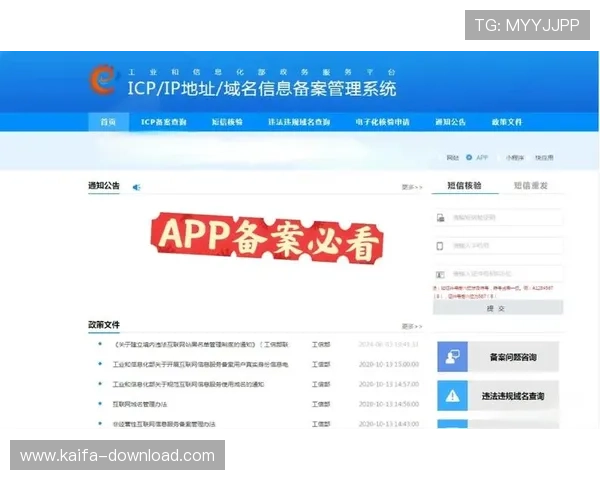This screenshot has width=600, height=480.
Task: Open 短信核验 in the navigation bar
Action: tap(227, 122)
